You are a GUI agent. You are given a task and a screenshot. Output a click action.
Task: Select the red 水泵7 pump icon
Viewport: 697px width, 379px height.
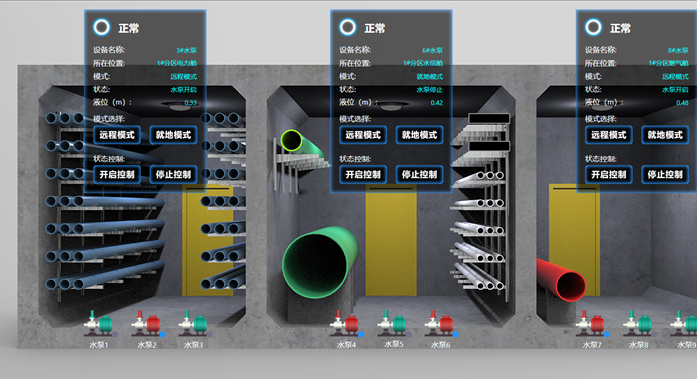pyautogui.click(x=590, y=323)
